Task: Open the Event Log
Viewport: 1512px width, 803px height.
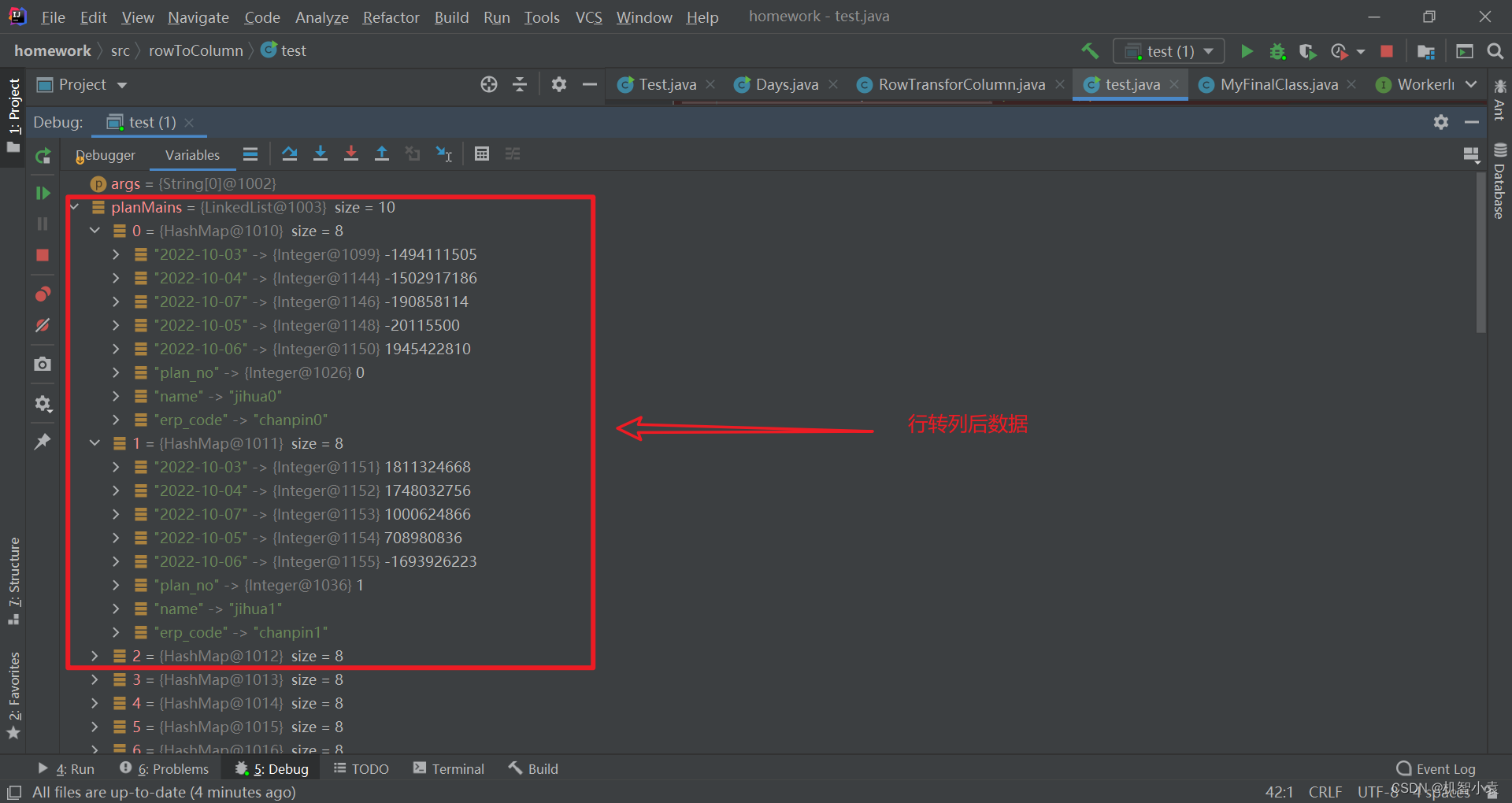Action: point(1436,769)
